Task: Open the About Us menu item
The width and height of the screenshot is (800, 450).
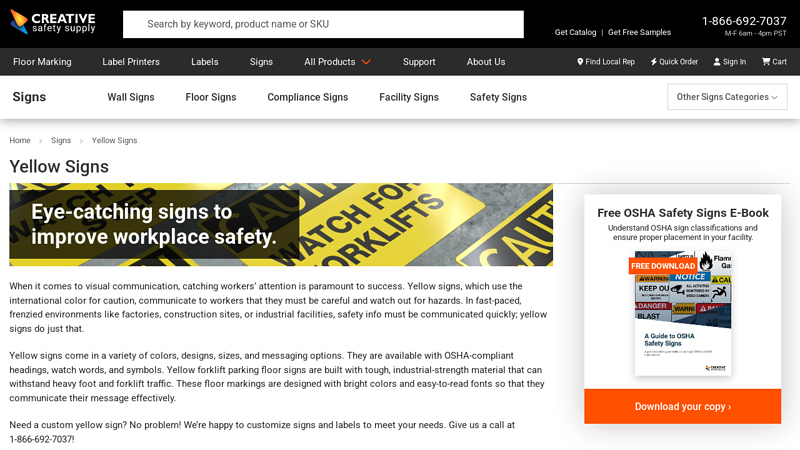Action: pyautogui.click(x=486, y=62)
